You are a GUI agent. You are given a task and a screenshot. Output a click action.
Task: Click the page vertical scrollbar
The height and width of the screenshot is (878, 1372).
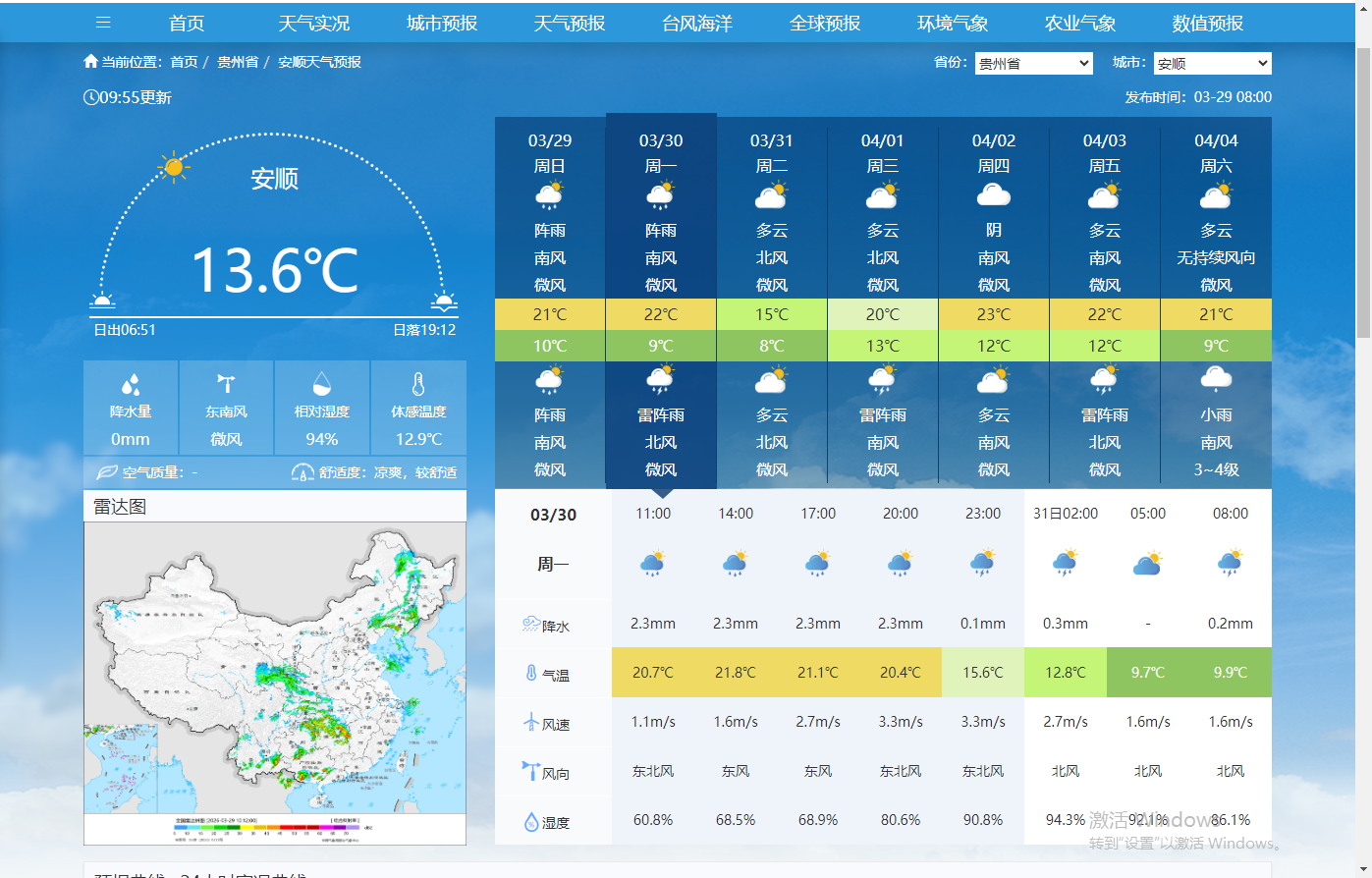point(1363,196)
